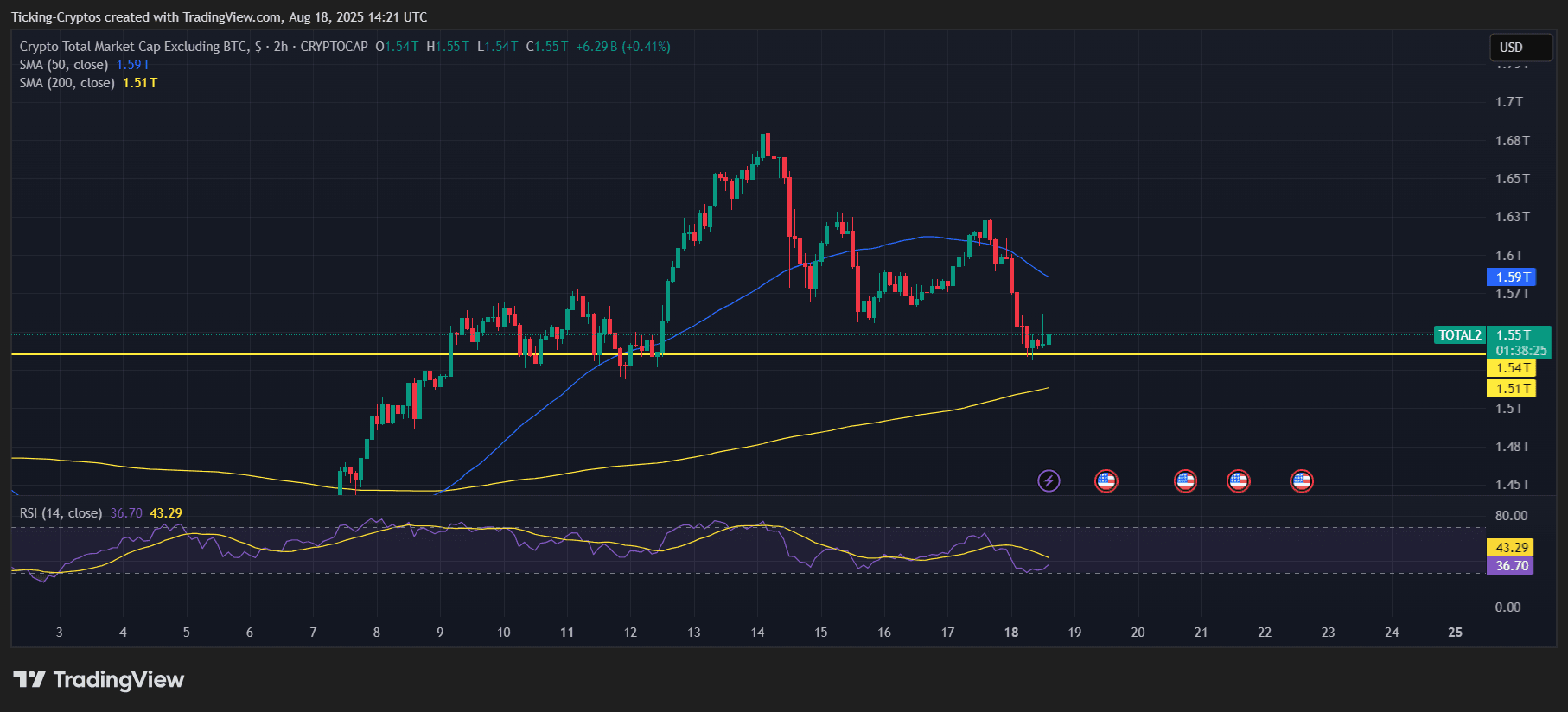Click the purple 36.70 RSI value label

[x=1510, y=566]
